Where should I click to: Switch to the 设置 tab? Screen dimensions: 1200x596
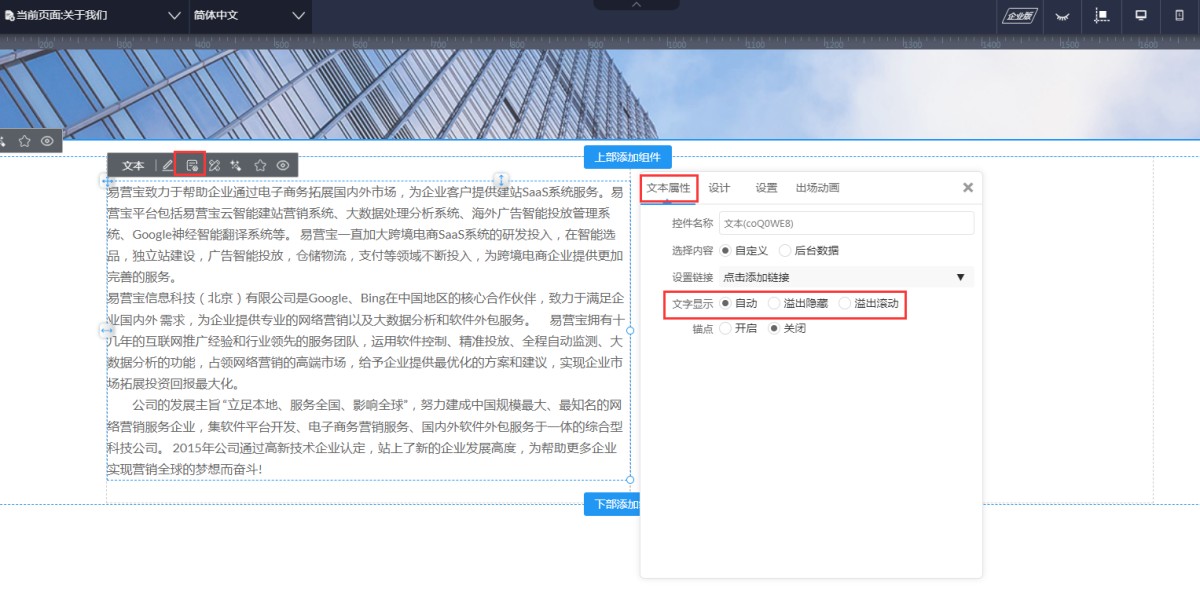coord(766,187)
